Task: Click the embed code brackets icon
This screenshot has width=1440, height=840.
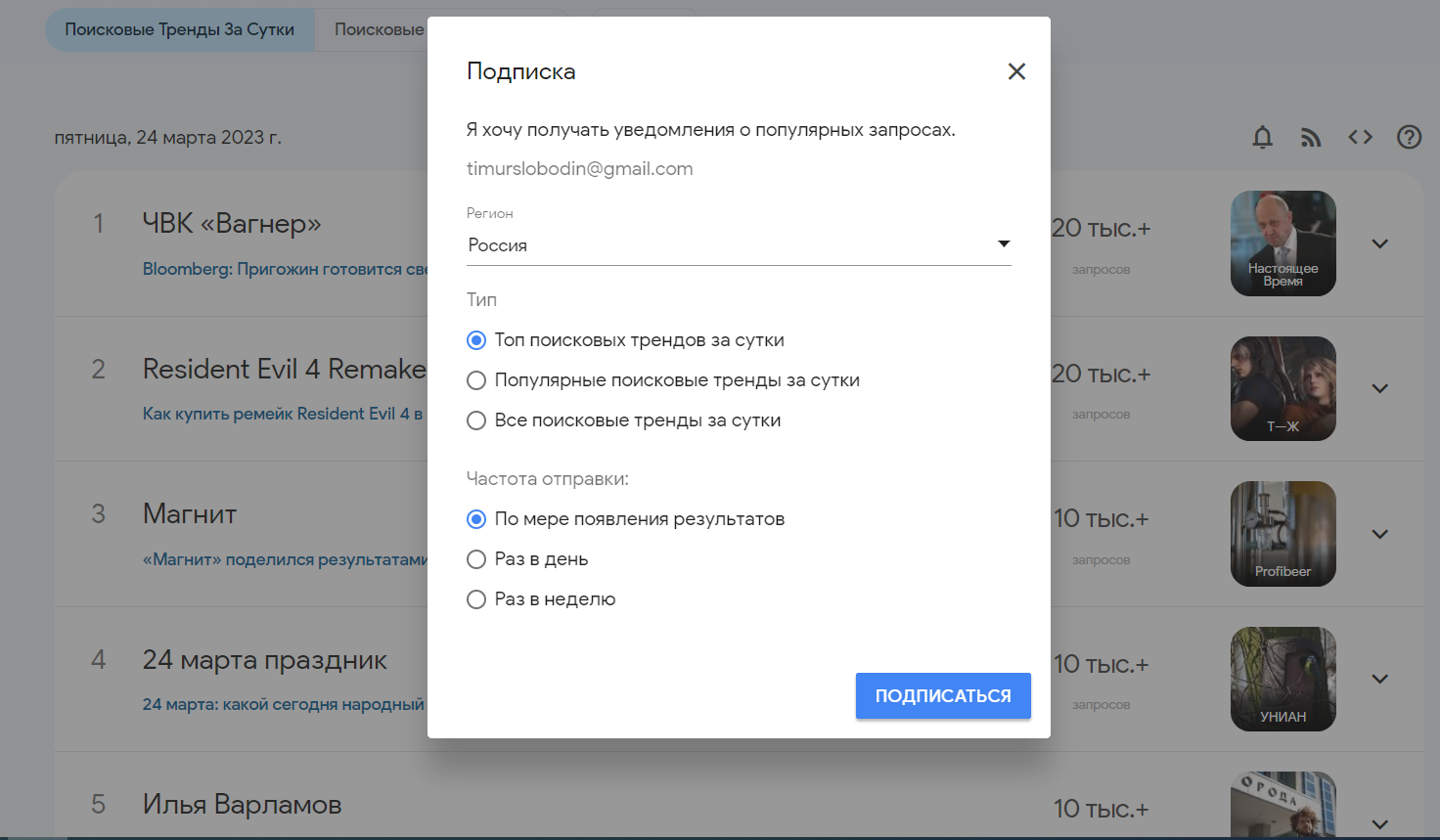Action: pyautogui.click(x=1360, y=138)
